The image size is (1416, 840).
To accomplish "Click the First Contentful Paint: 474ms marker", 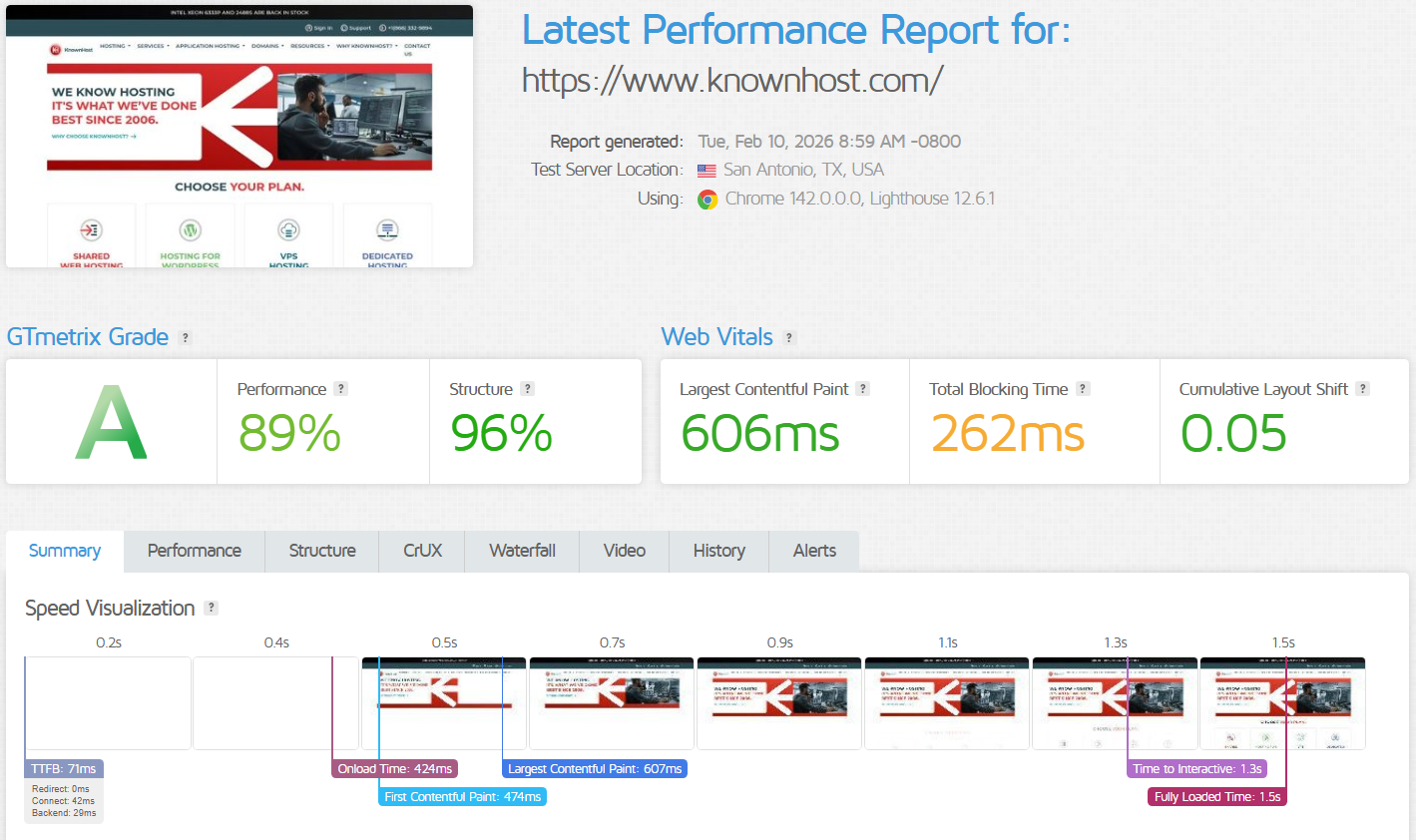I will (463, 797).
